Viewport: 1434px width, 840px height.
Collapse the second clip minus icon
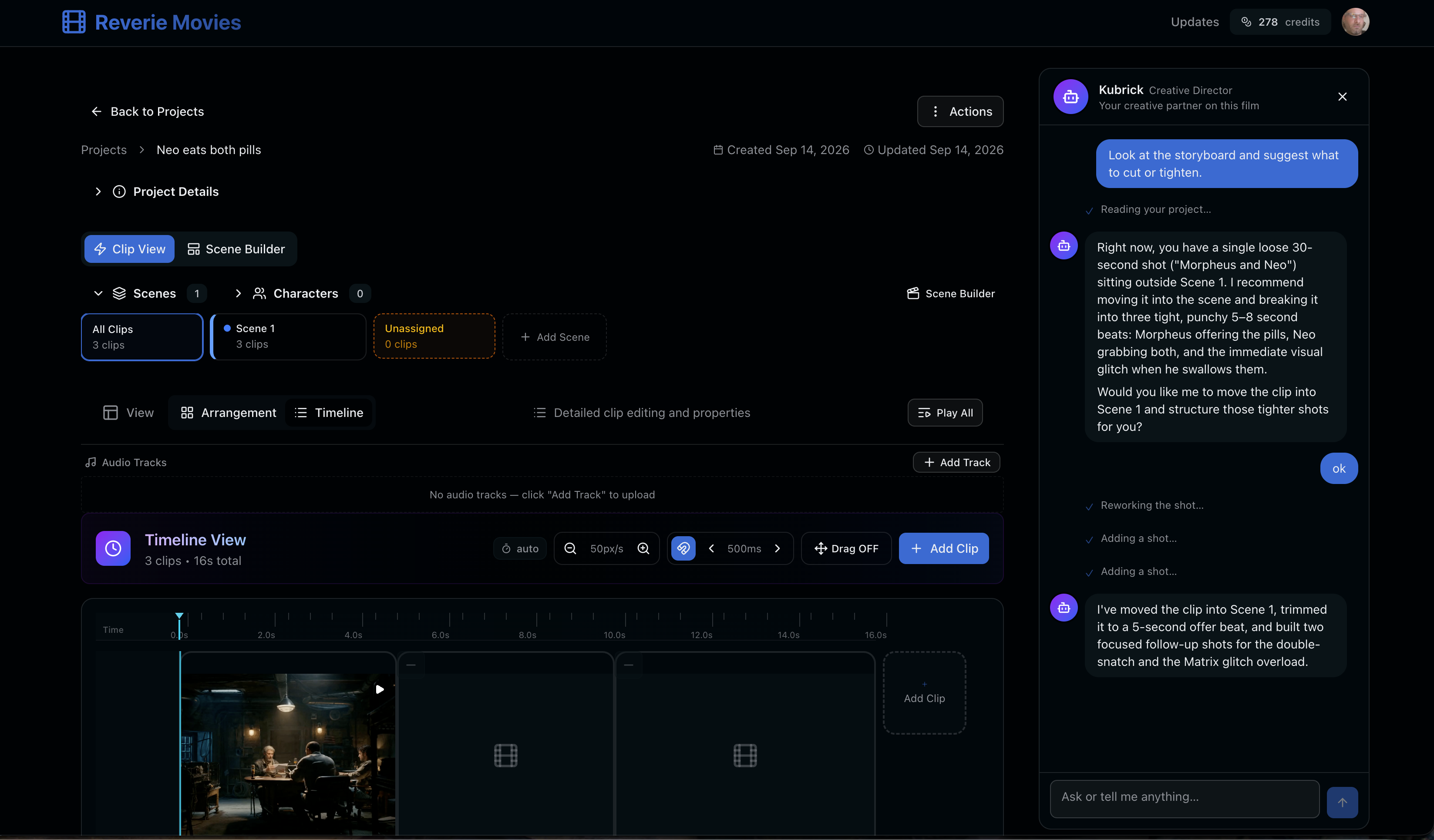[411, 665]
